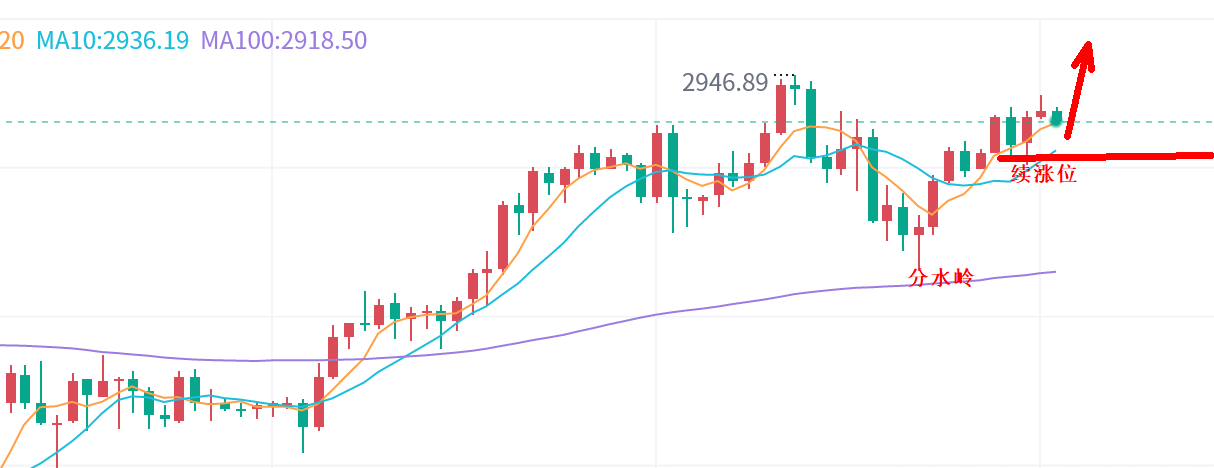Click the dotted marker beside 2946.89
This screenshot has width=1214, height=468.
pyautogui.click(x=785, y=75)
